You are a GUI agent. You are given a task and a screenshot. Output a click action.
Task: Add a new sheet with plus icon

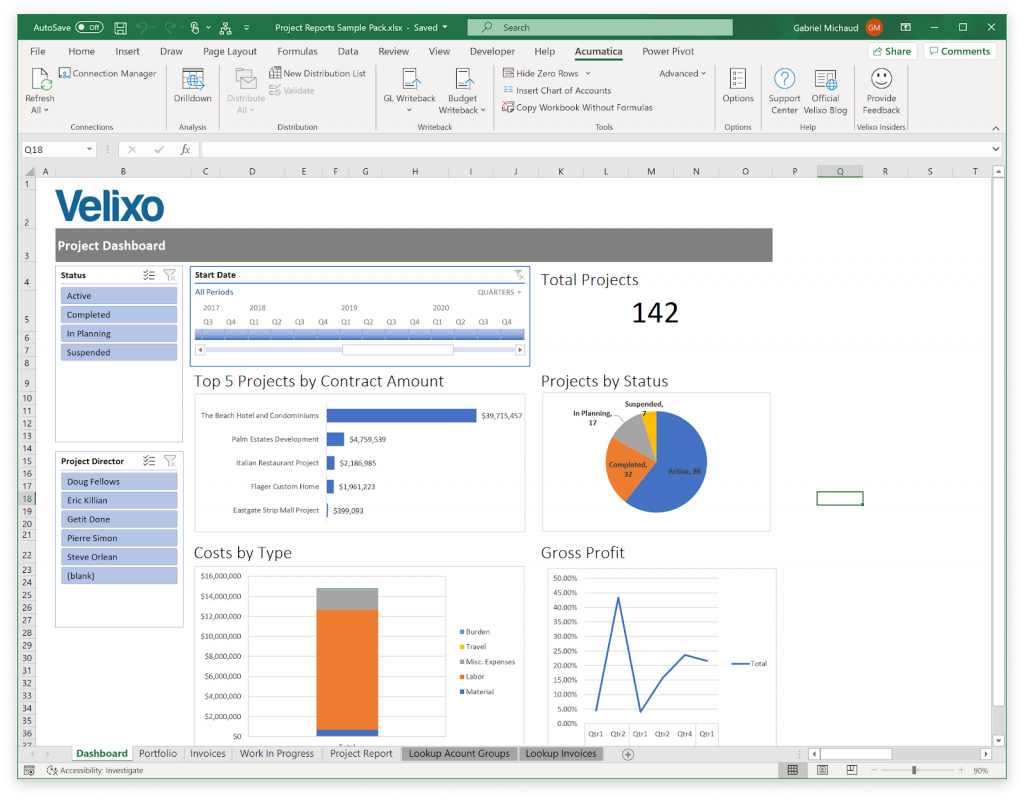coord(628,754)
